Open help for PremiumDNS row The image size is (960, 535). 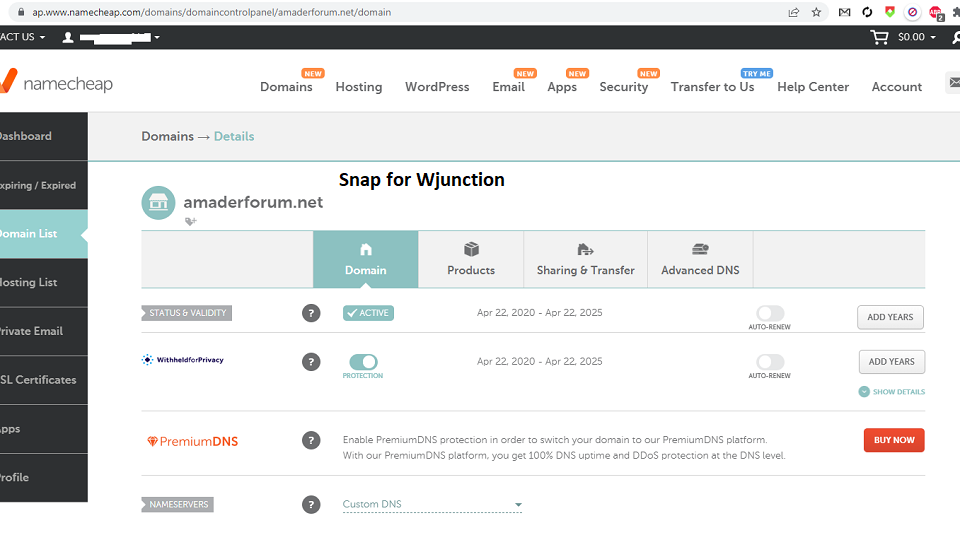coord(311,440)
